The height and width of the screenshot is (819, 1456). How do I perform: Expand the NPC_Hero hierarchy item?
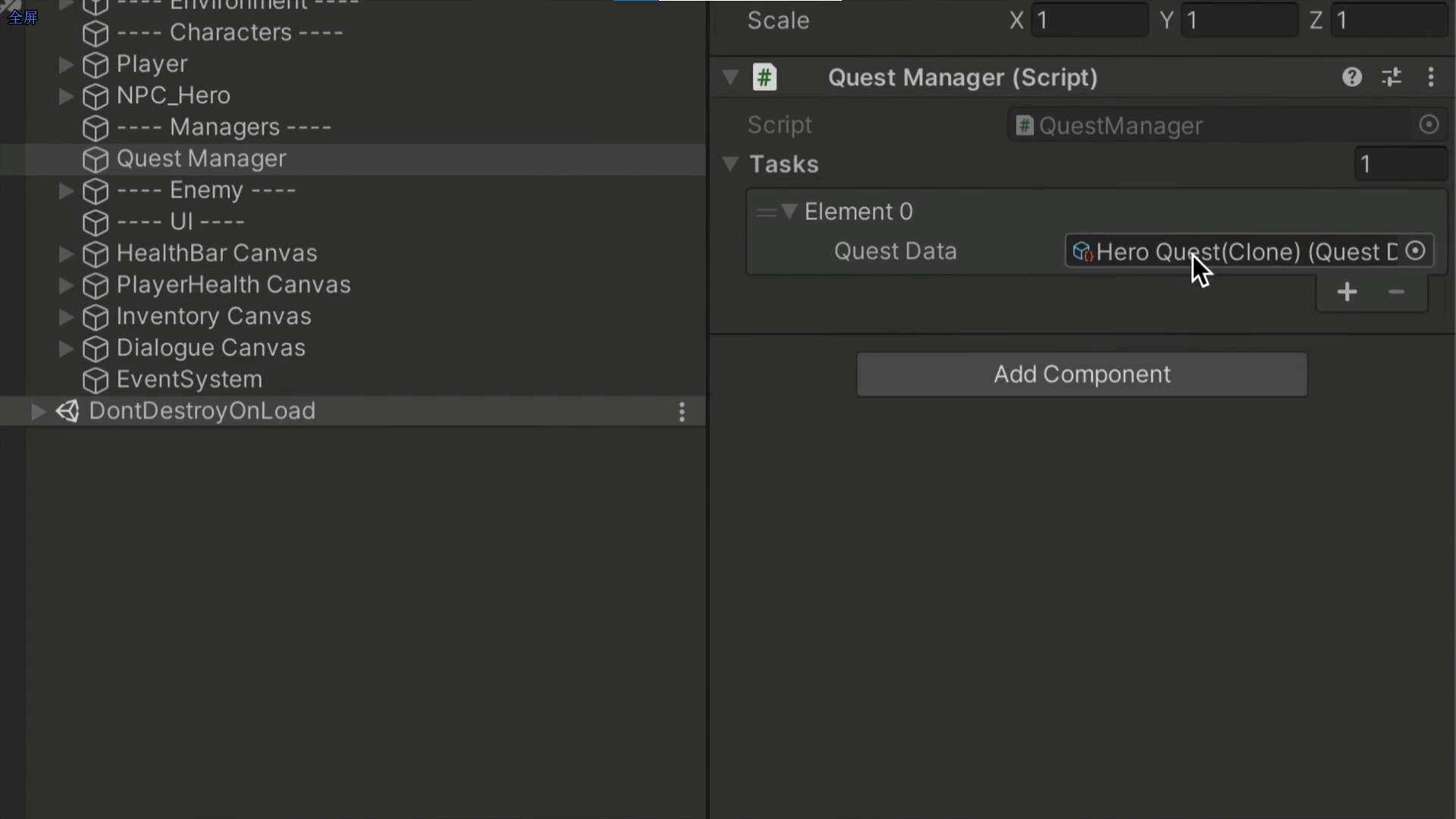(66, 96)
